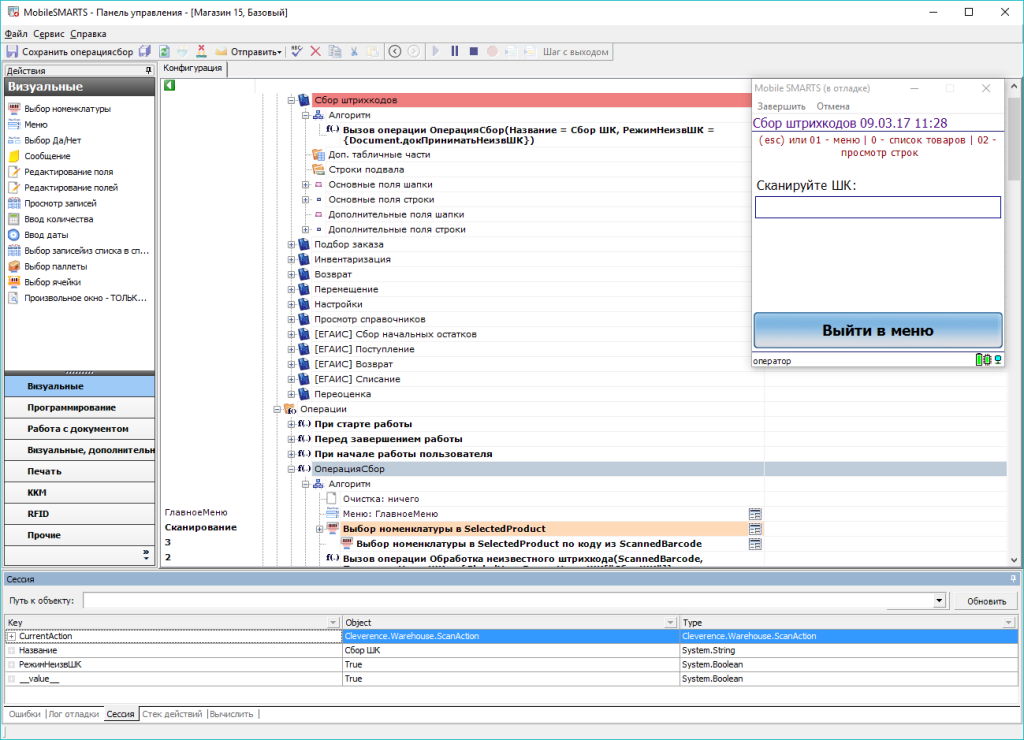
Task: Select the Редактирование полей action
Action: tap(71, 187)
